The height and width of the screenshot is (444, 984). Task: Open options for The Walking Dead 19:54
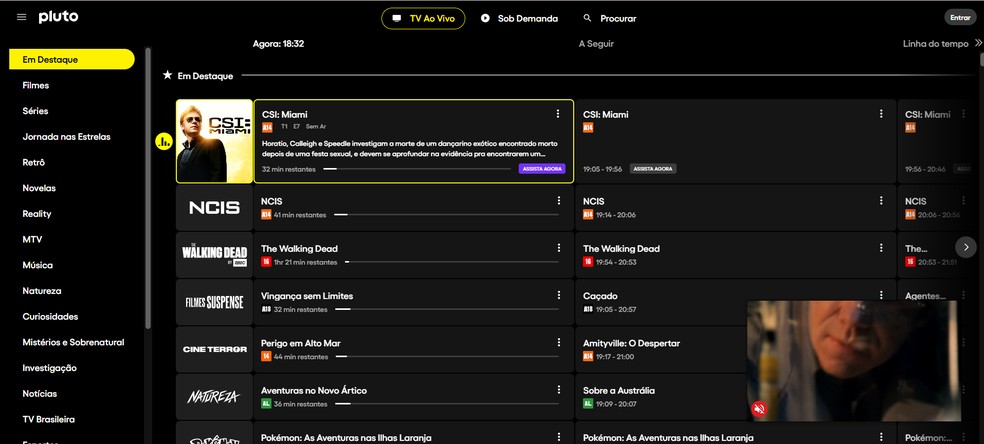(x=881, y=248)
